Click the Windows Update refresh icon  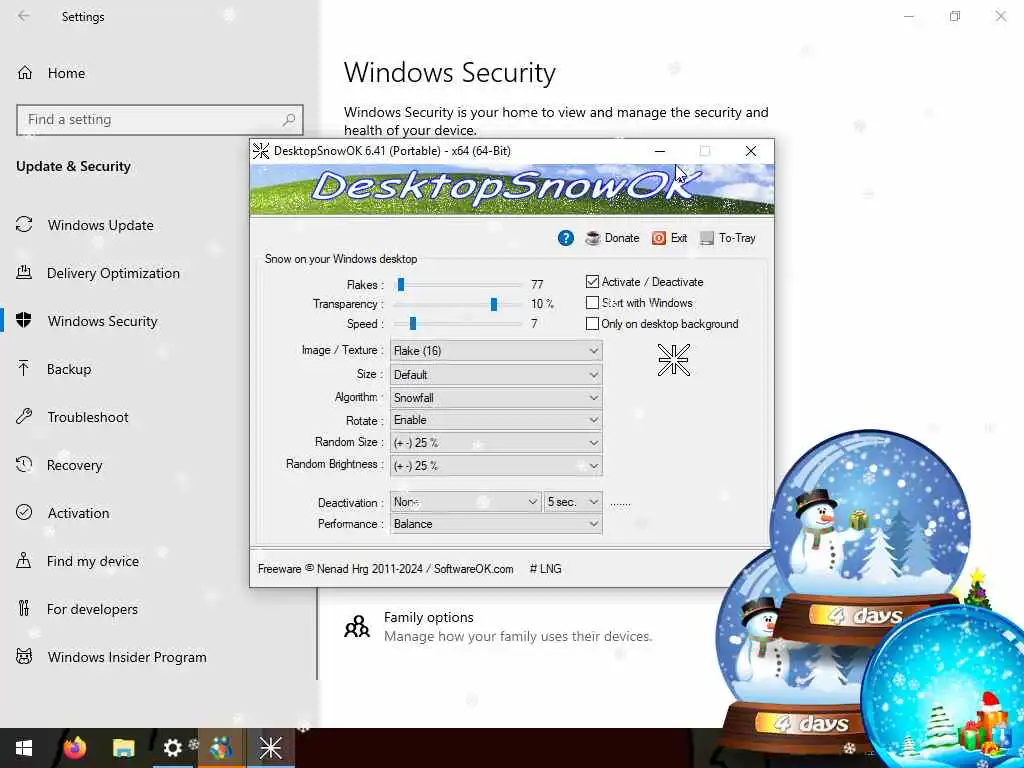pos(24,225)
